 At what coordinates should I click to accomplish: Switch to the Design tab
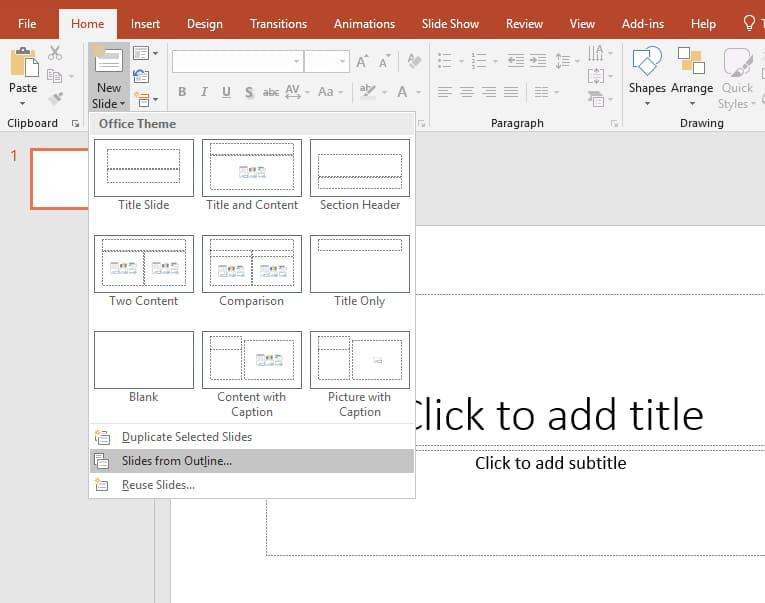[x=204, y=23]
